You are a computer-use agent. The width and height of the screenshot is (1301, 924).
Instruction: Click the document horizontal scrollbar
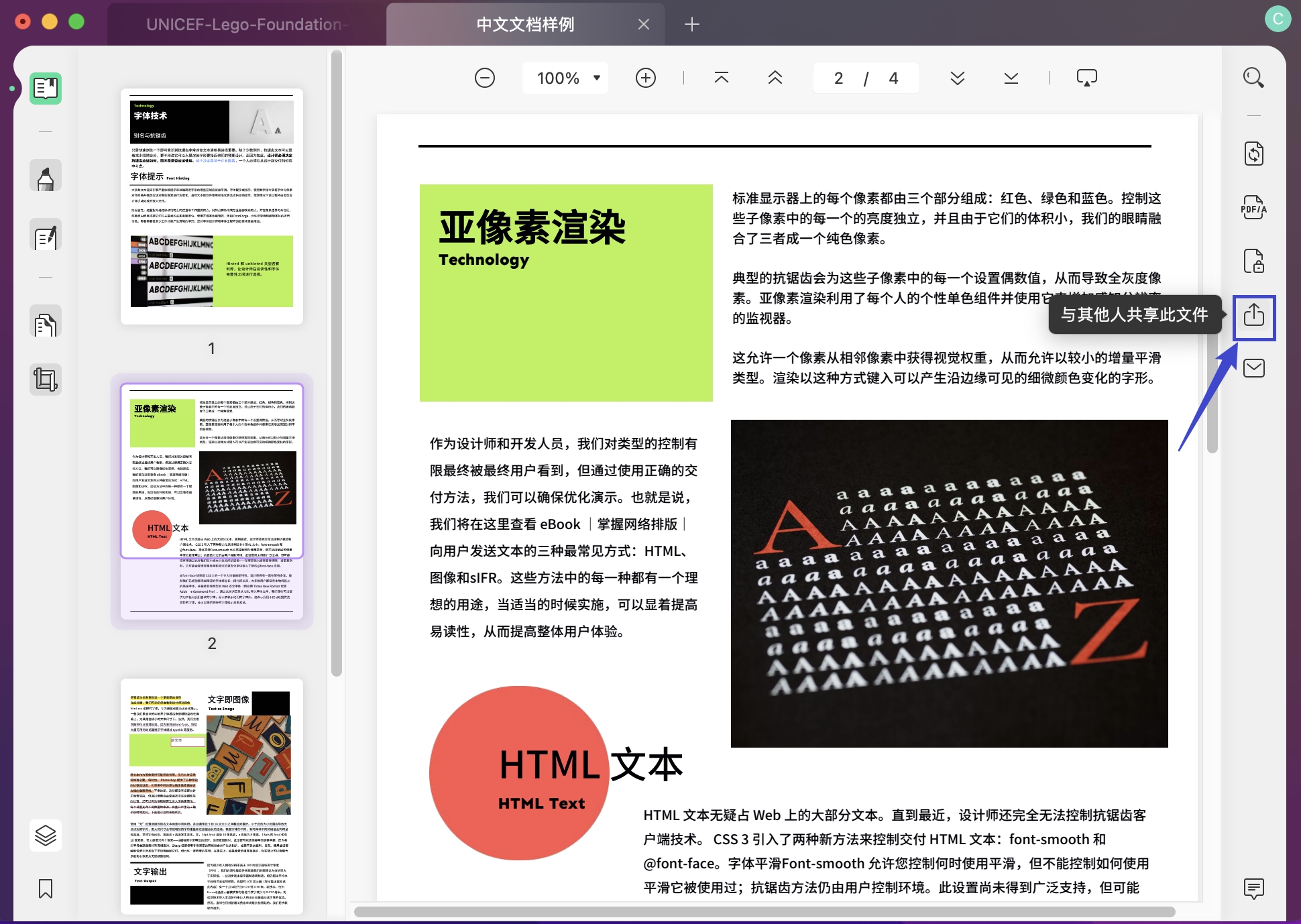765,912
